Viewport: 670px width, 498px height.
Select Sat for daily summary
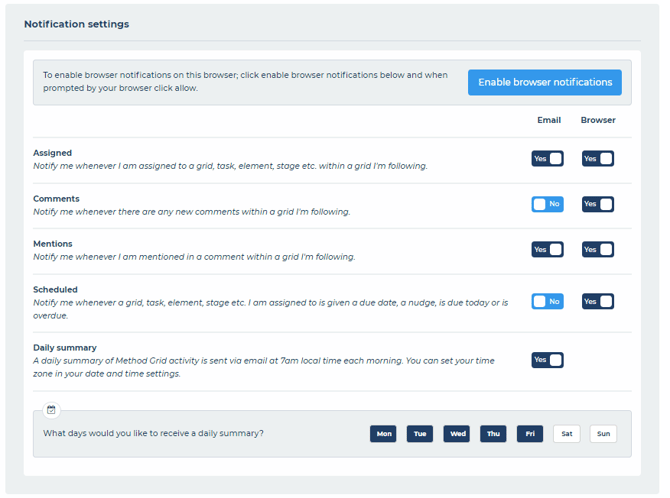click(x=566, y=434)
